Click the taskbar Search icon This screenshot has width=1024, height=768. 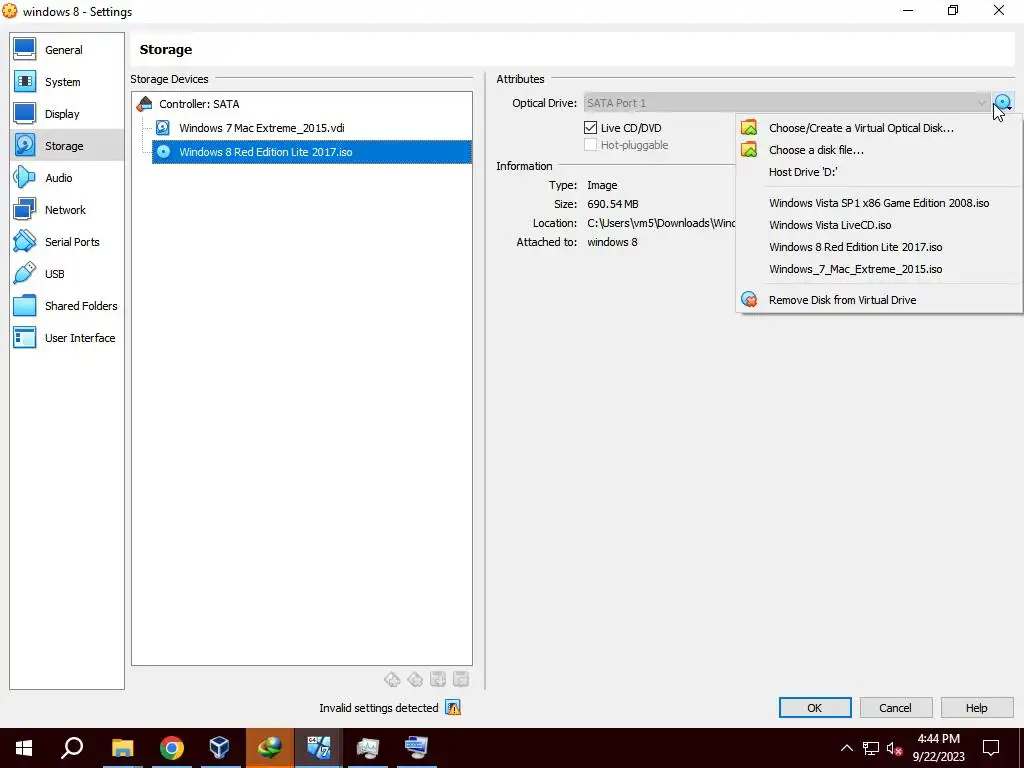[72, 748]
